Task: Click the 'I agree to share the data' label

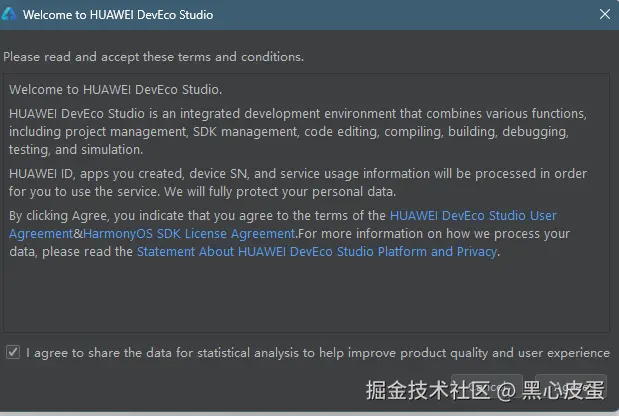Action: point(317,352)
